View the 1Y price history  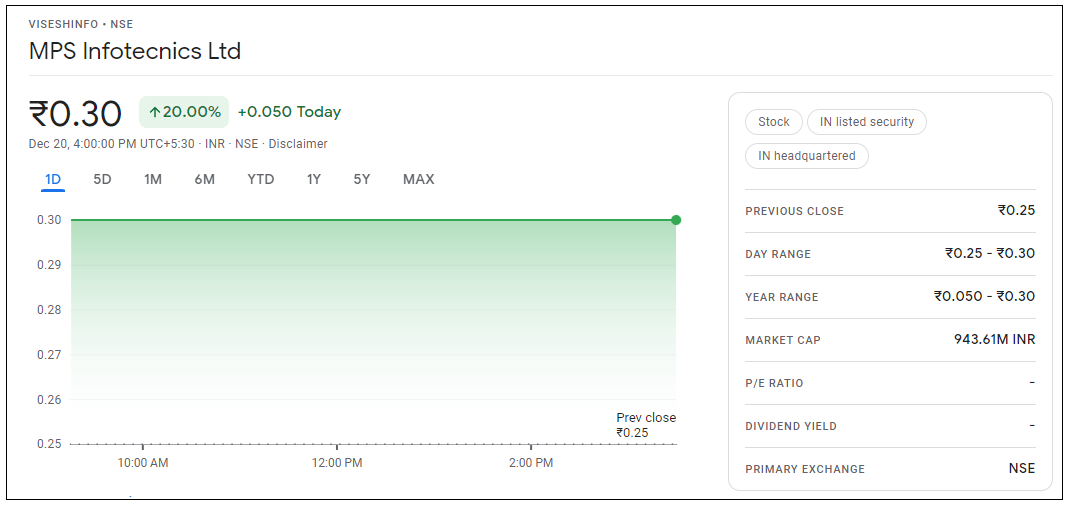coord(314,180)
